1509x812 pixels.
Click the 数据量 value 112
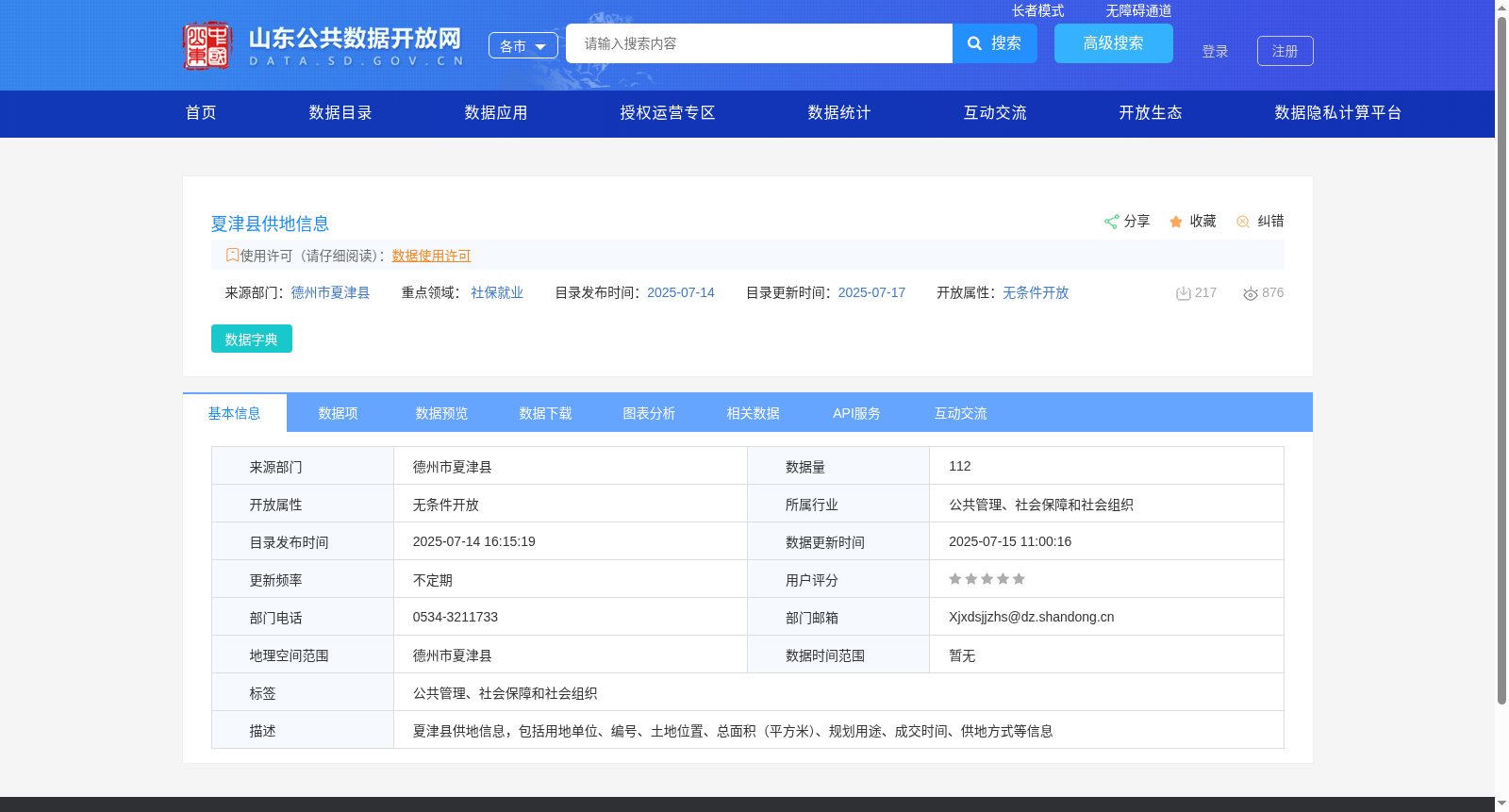(x=960, y=466)
